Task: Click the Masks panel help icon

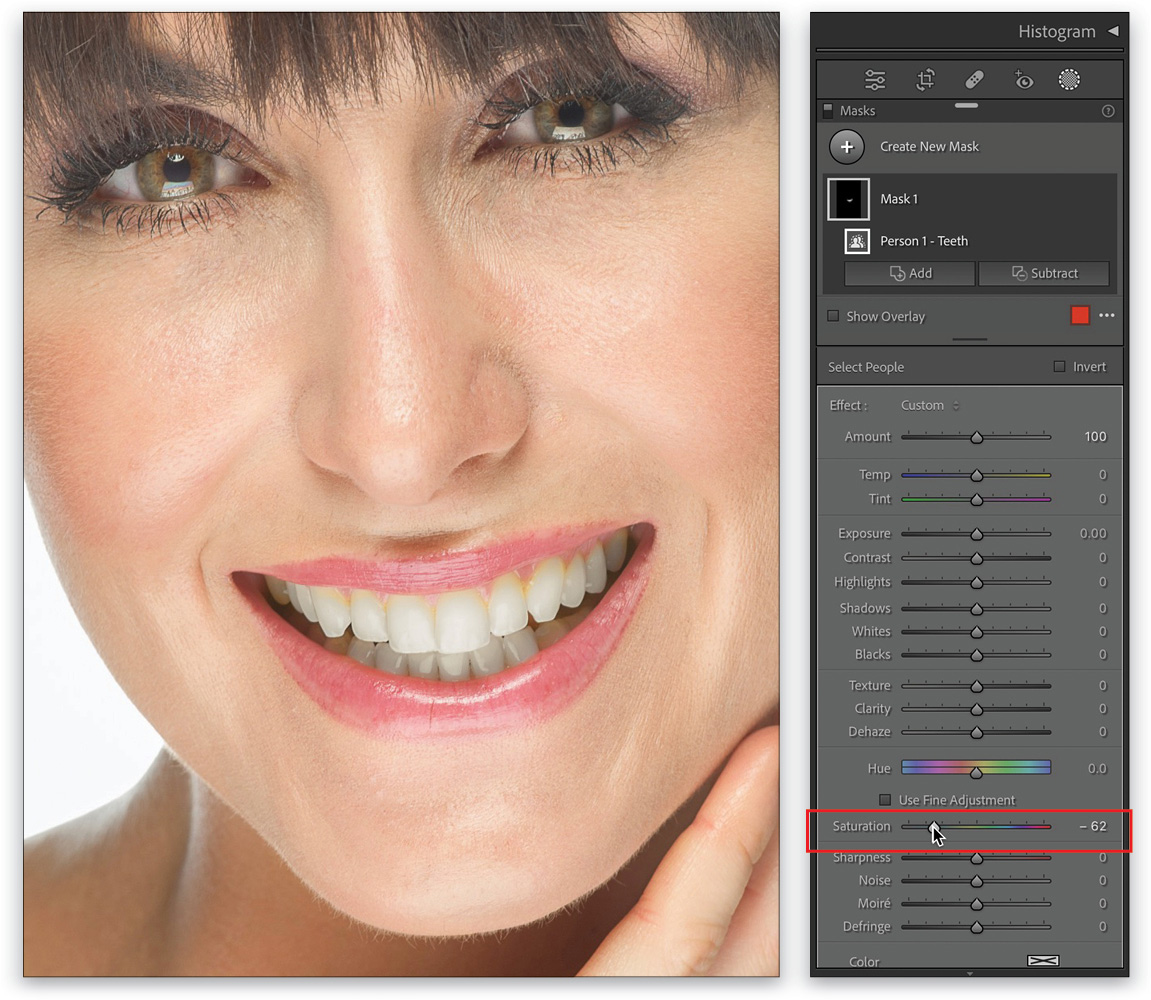Action: coord(1107,111)
